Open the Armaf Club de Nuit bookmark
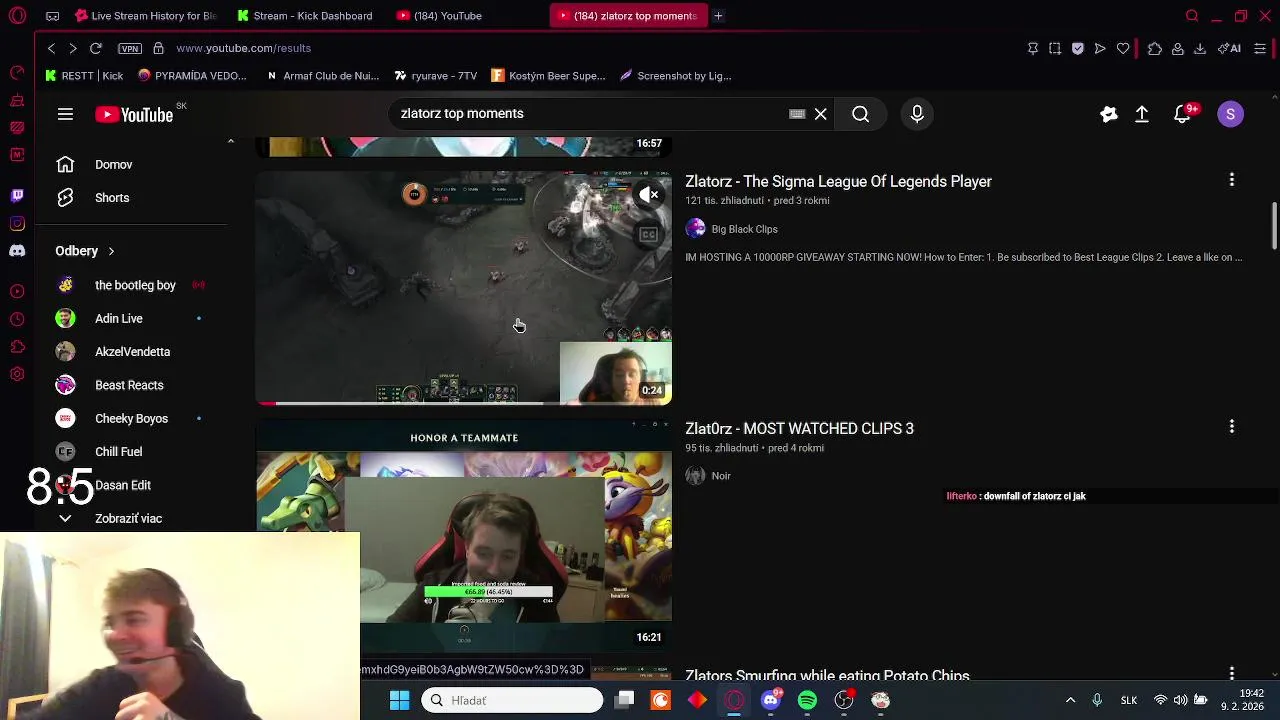The width and height of the screenshot is (1280, 720). pos(322,76)
